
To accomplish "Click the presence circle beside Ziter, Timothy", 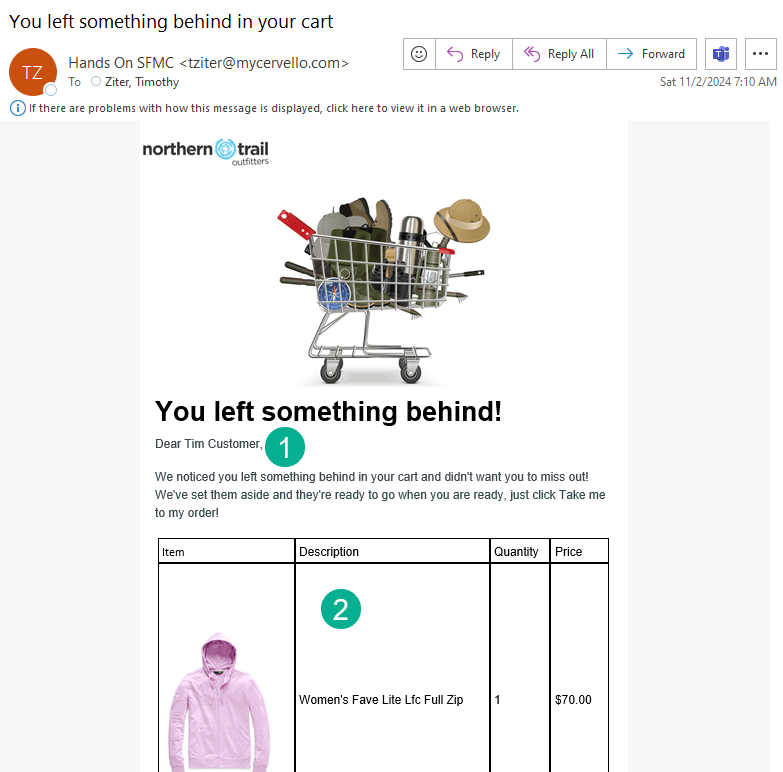I will point(96,82).
